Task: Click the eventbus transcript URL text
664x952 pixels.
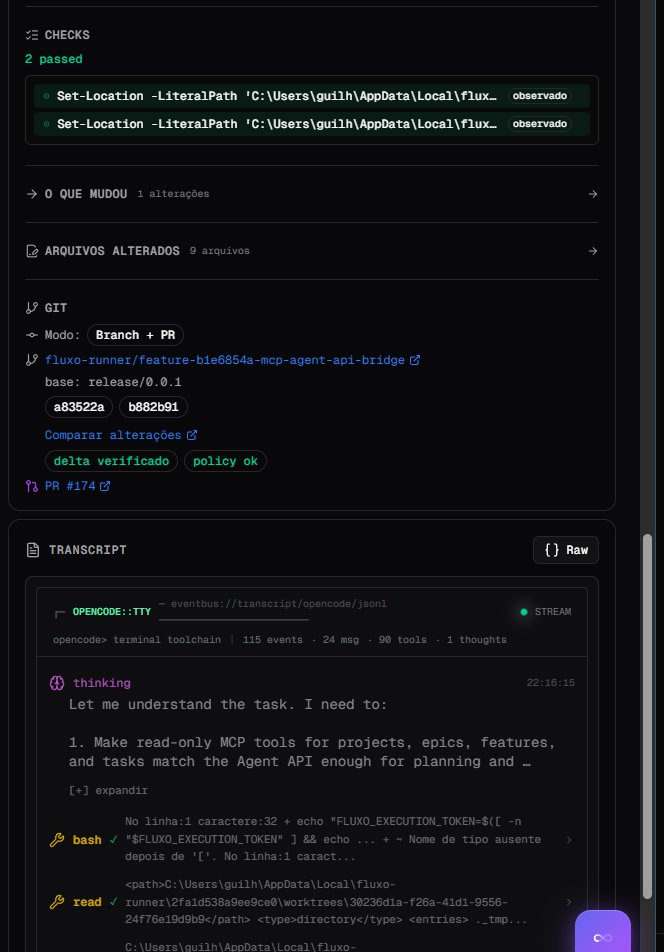Action: (279, 604)
